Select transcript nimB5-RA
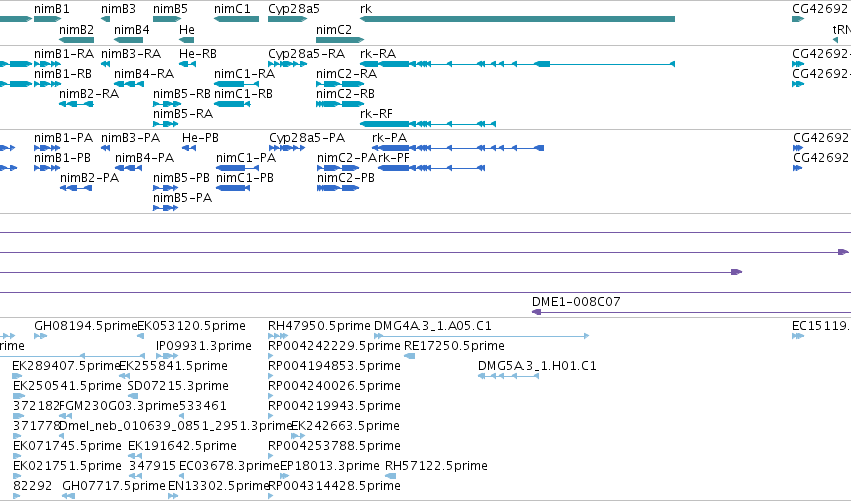 [166, 124]
